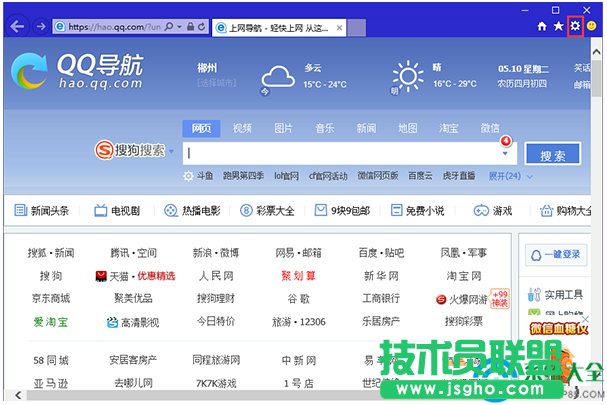The height and width of the screenshot is (405, 607).
Task: Open 9块9包邮 category
Action: pyautogui.click(x=342, y=211)
